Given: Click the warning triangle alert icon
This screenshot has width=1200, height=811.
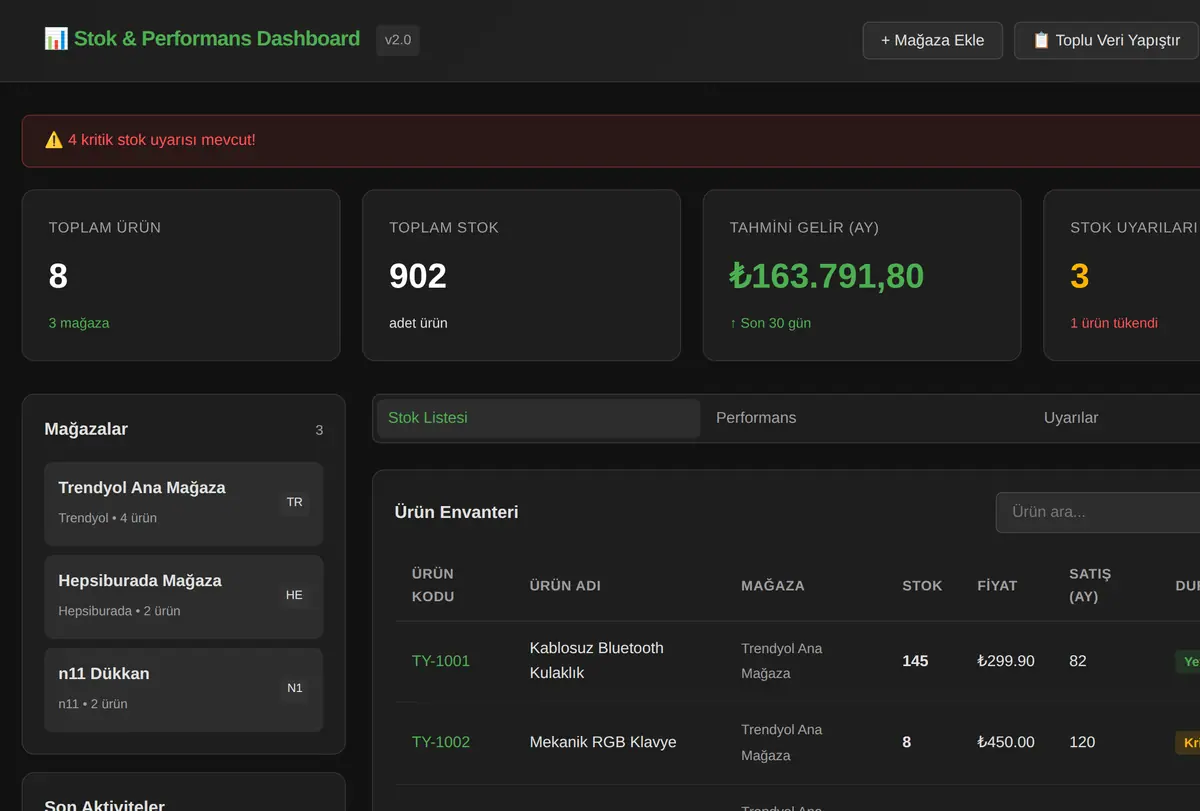Looking at the screenshot, I should tap(54, 140).
